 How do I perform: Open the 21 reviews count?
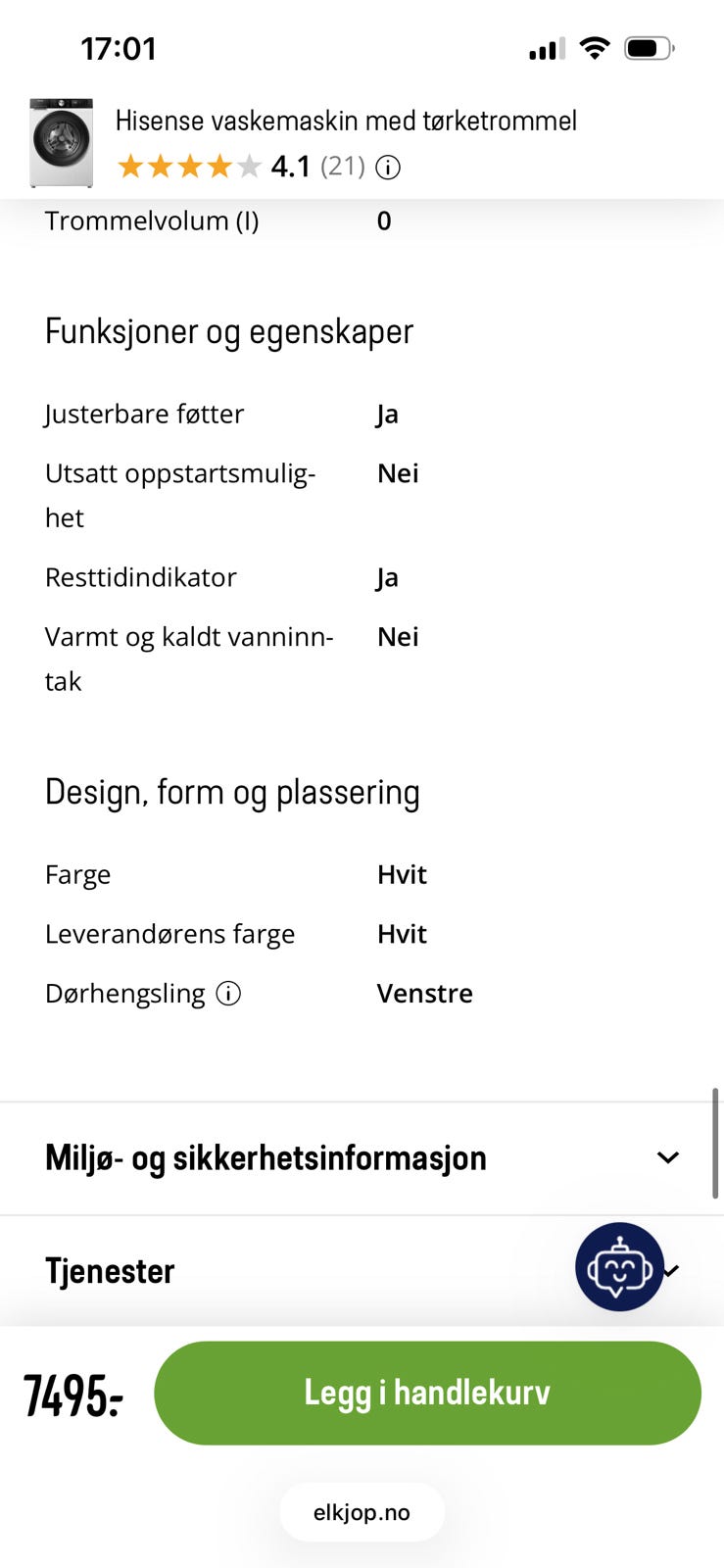pos(342,167)
